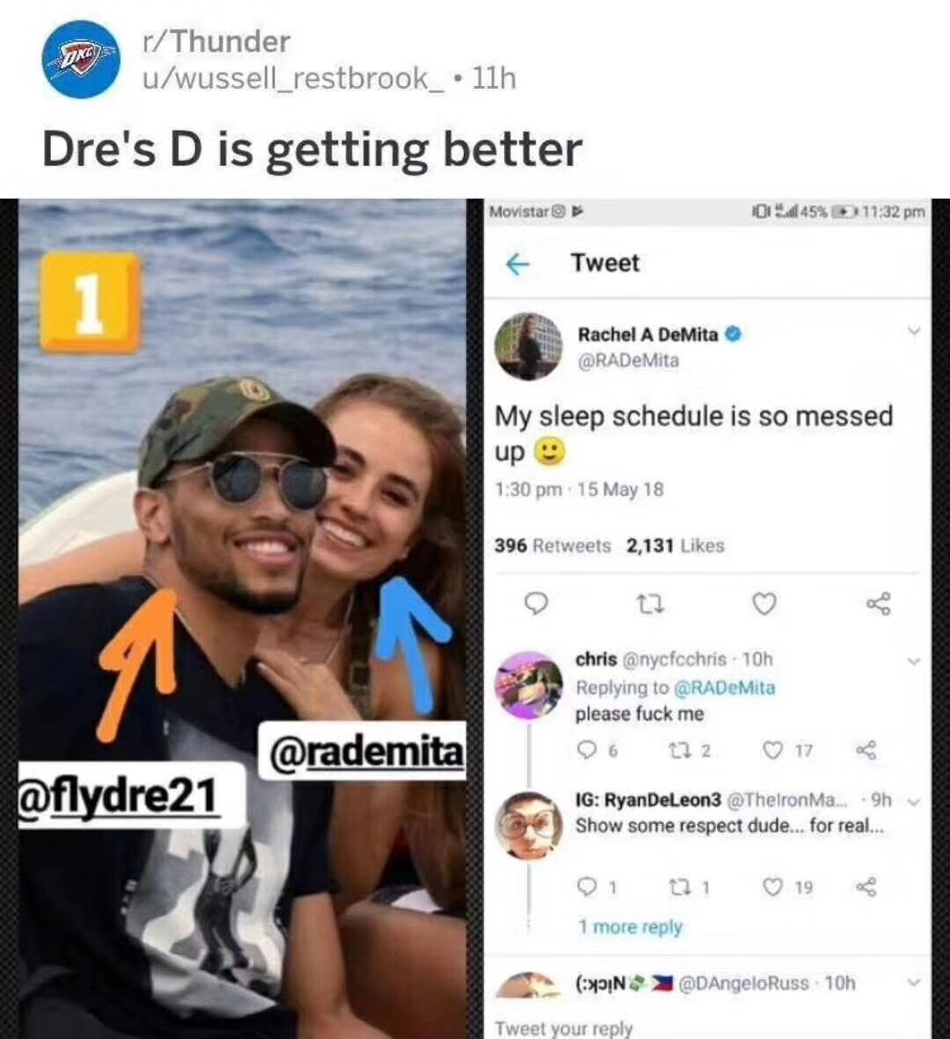Screen dimensions: 950x1039
Task: Show 1 more reply
Action: coord(630,926)
